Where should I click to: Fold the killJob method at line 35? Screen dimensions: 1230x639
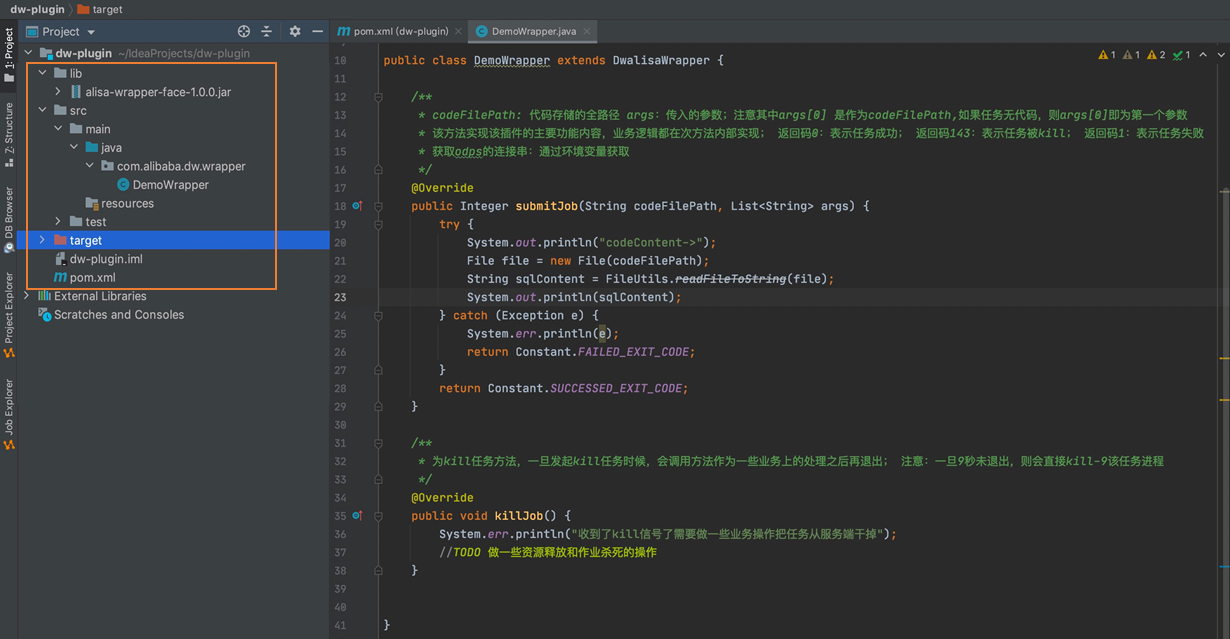pyautogui.click(x=378, y=516)
